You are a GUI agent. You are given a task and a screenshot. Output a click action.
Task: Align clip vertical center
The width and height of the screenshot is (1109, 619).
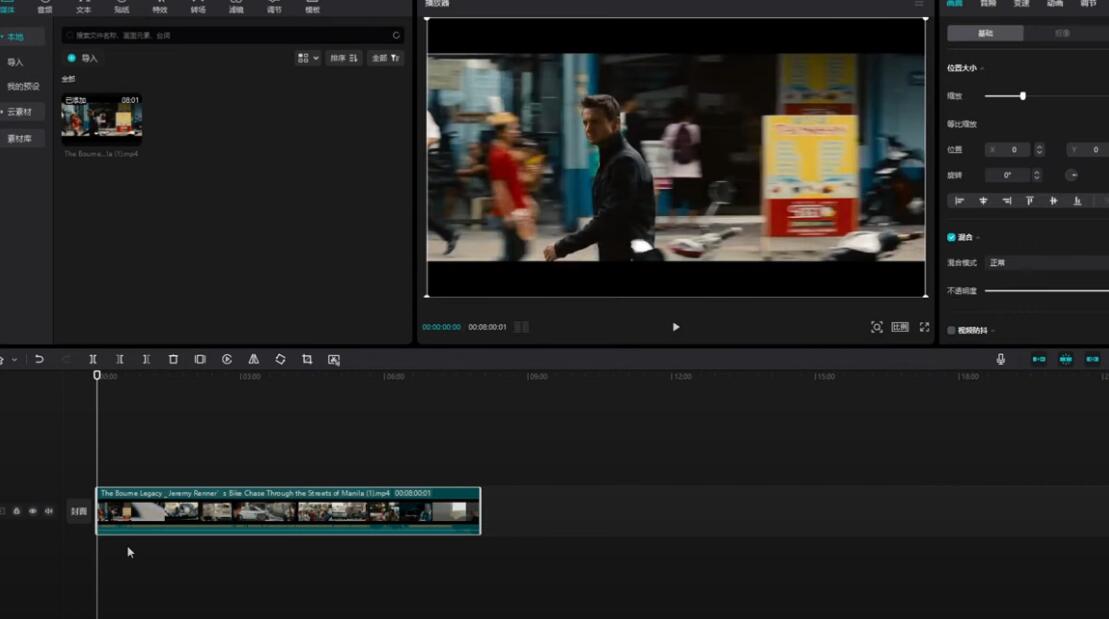click(x=1054, y=201)
